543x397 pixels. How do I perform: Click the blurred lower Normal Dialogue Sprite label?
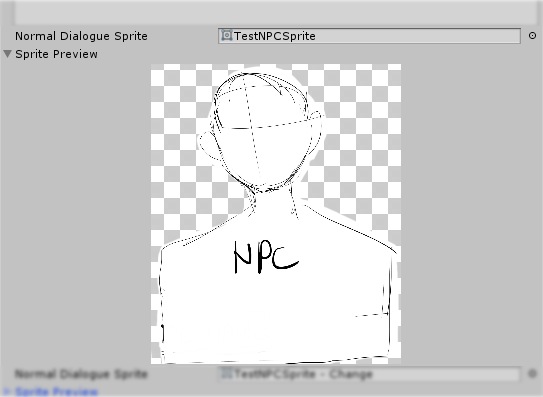[x=81, y=374]
